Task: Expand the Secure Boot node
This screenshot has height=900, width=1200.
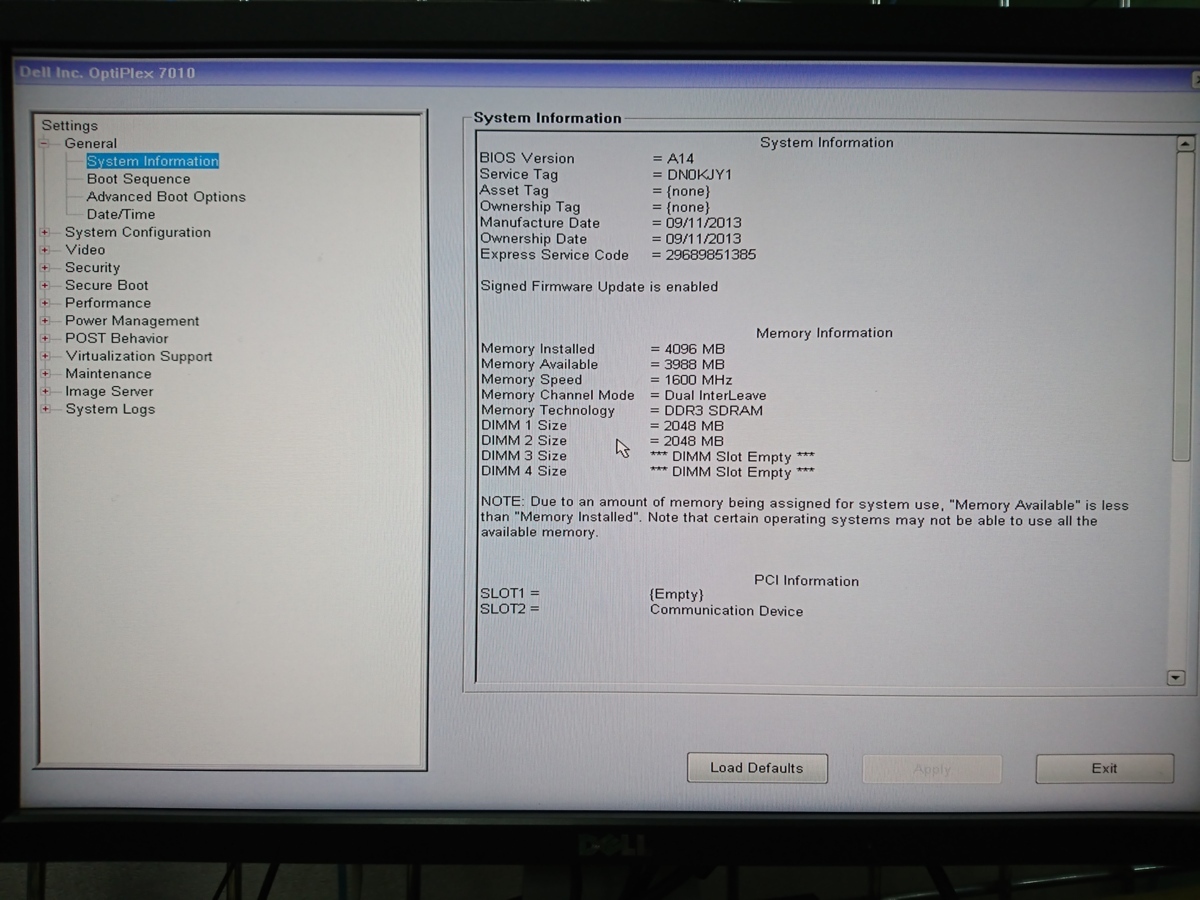Action: 45,285
